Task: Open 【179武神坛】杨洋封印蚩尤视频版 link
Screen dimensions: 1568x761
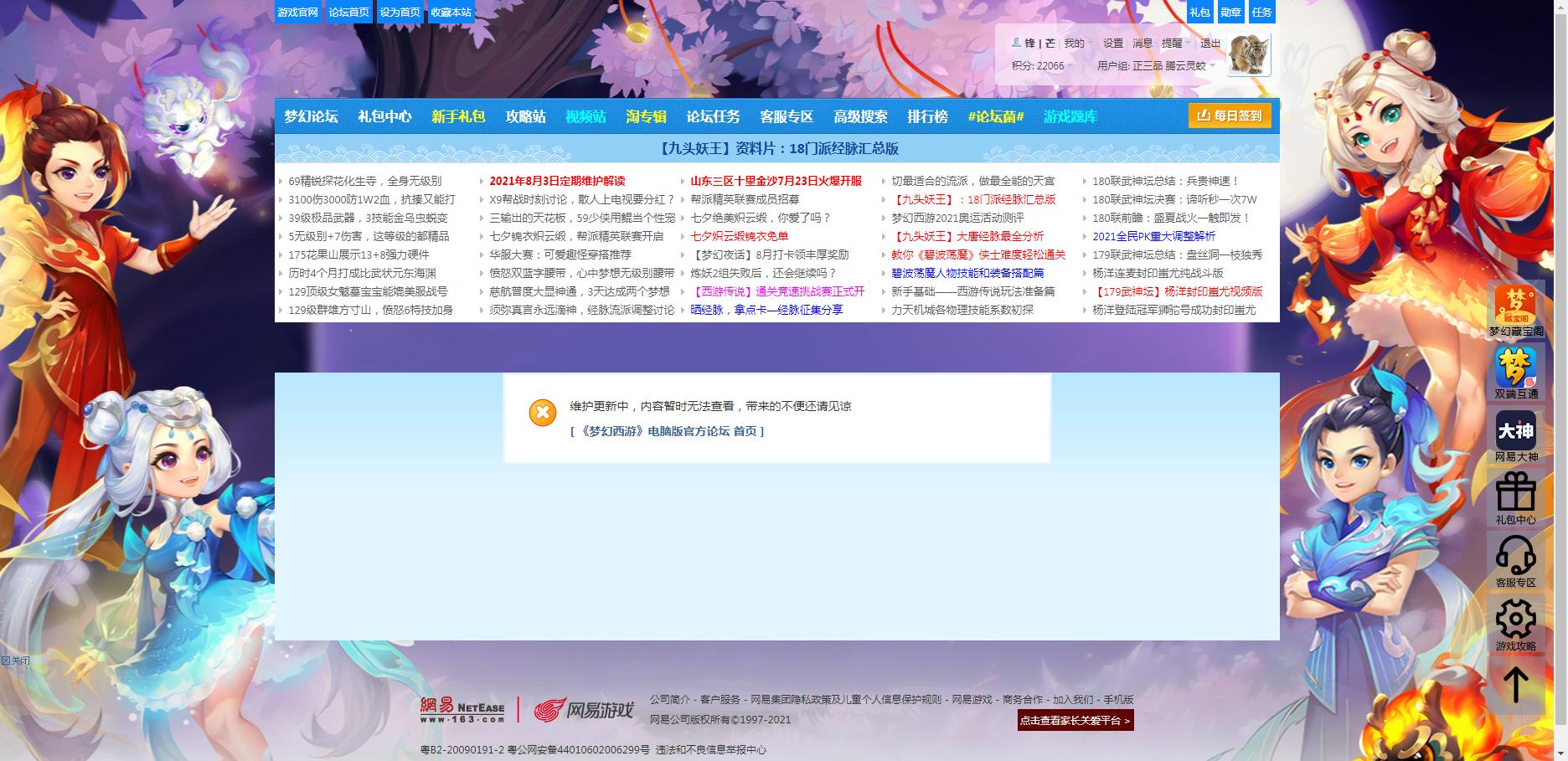Action: pyautogui.click(x=1177, y=291)
